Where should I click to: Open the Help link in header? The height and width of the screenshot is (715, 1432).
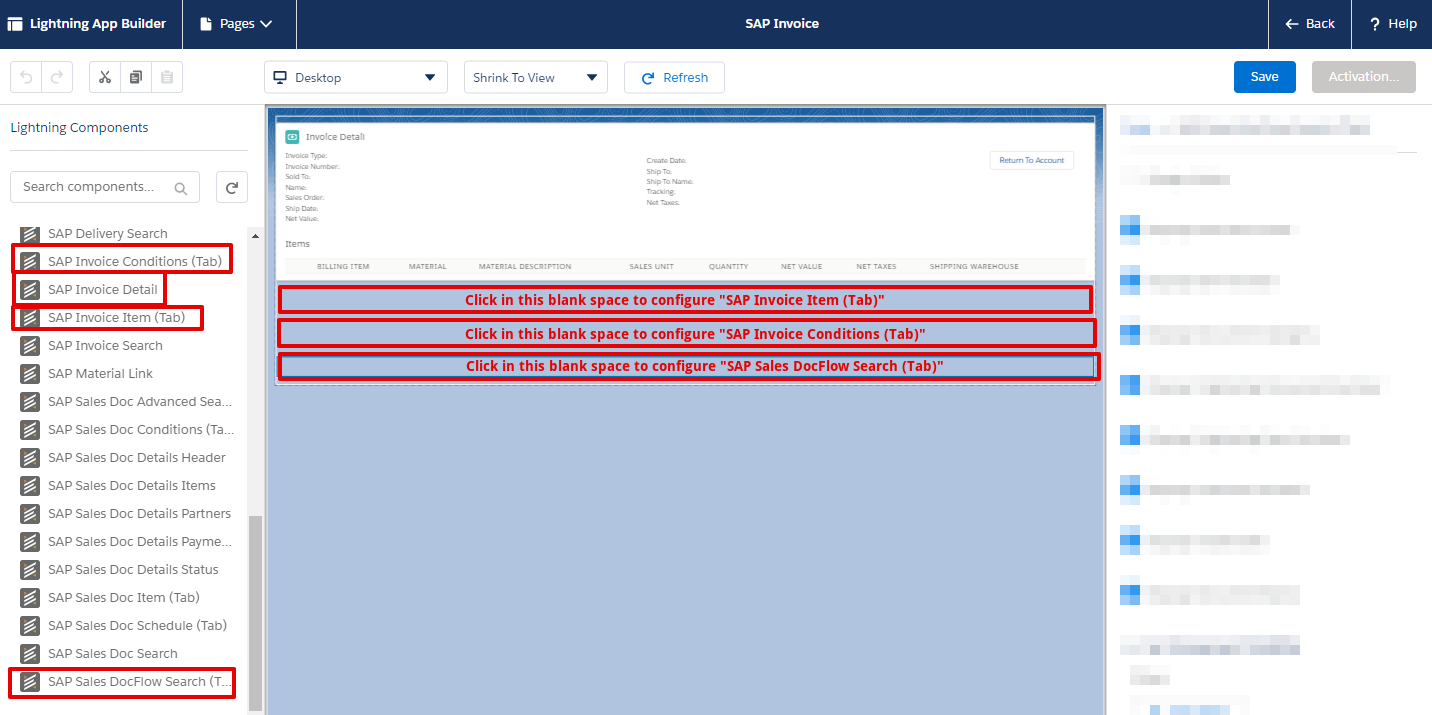(x=1392, y=24)
